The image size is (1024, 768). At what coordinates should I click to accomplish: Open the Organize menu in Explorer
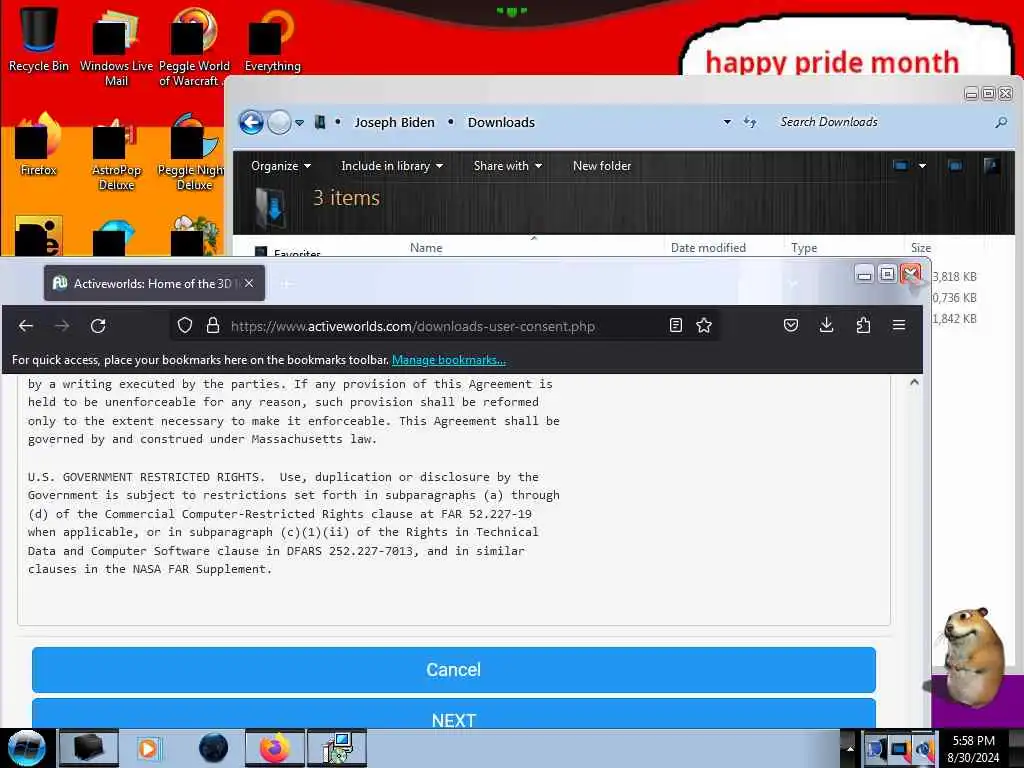coord(281,166)
